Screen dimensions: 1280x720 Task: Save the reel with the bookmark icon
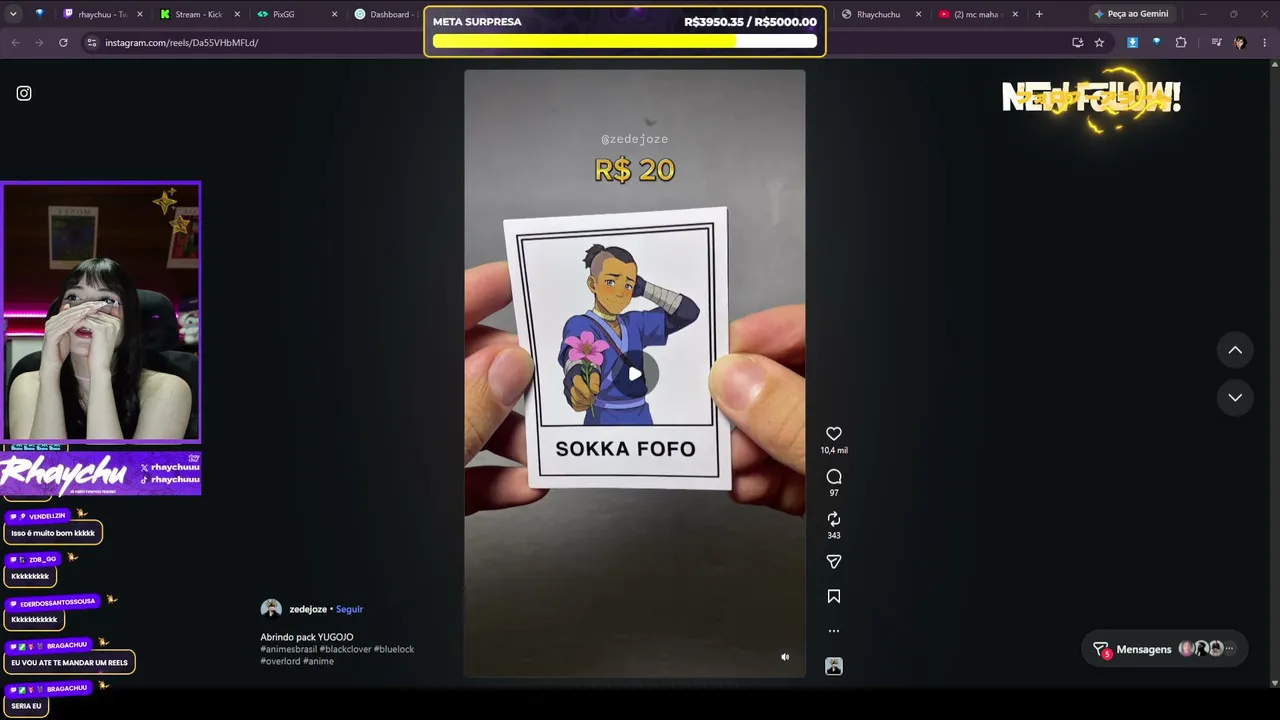pyautogui.click(x=834, y=597)
